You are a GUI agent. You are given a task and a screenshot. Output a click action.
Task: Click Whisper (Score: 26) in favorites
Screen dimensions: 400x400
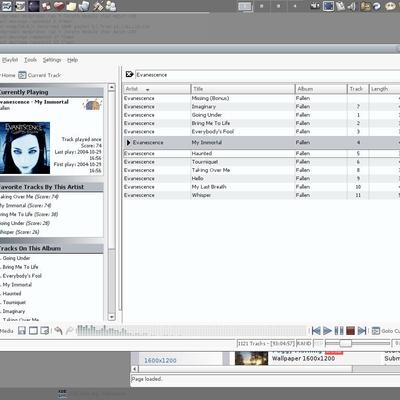pyautogui.click(x=19, y=232)
